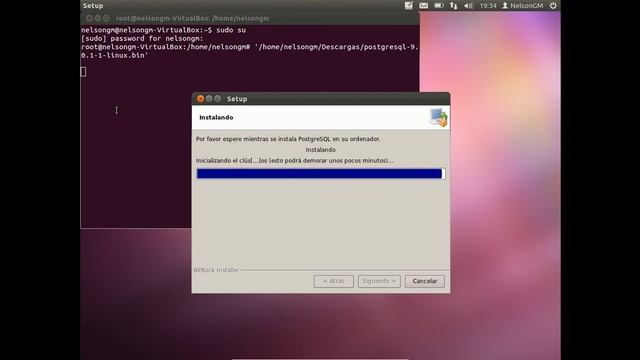Screen dimensions: 640x360
Task: Open the network connection indicator
Action: [453, 5]
